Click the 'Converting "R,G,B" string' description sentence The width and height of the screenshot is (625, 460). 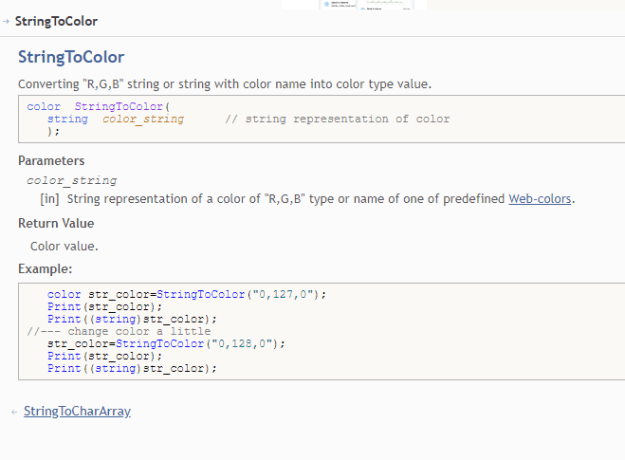tap(225, 84)
